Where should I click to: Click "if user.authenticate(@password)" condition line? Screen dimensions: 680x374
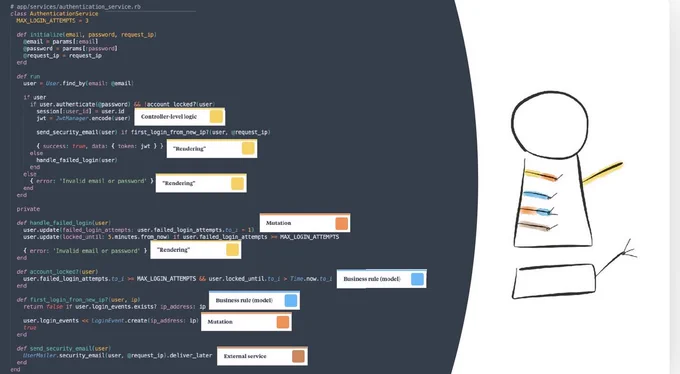coord(122,104)
